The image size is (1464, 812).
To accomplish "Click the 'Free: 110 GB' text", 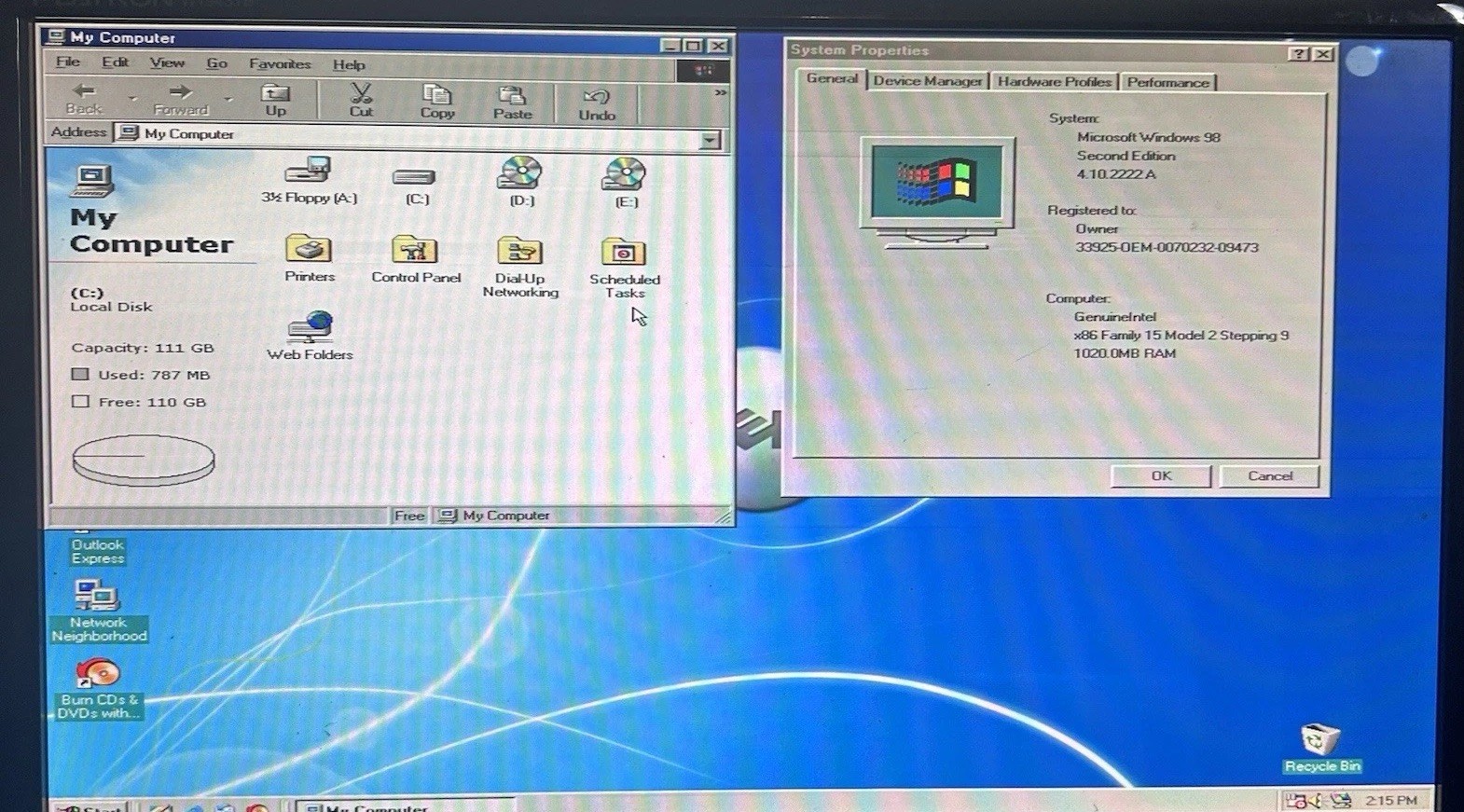I will click(x=152, y=403).
